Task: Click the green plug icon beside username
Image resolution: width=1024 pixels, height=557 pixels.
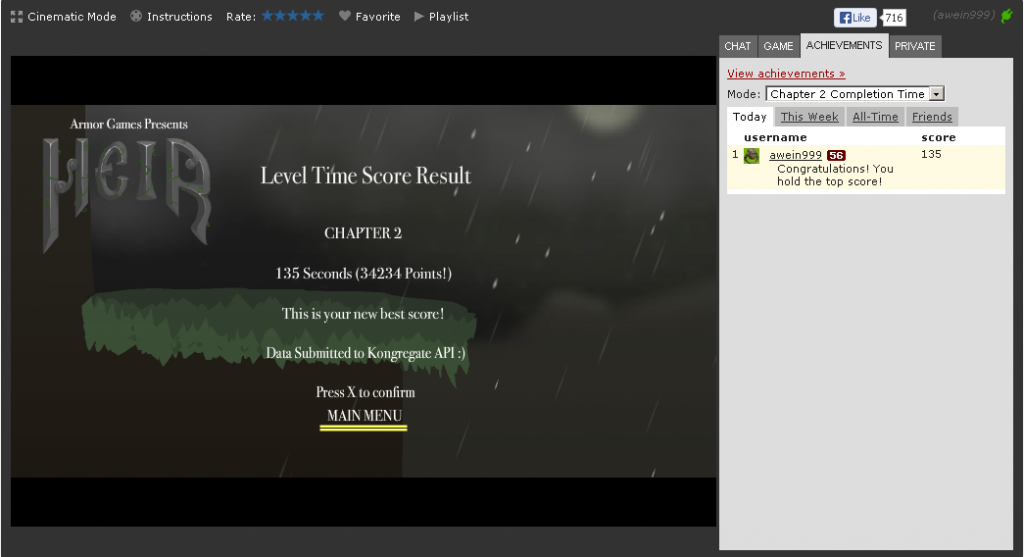Action: pos(1006,16)
